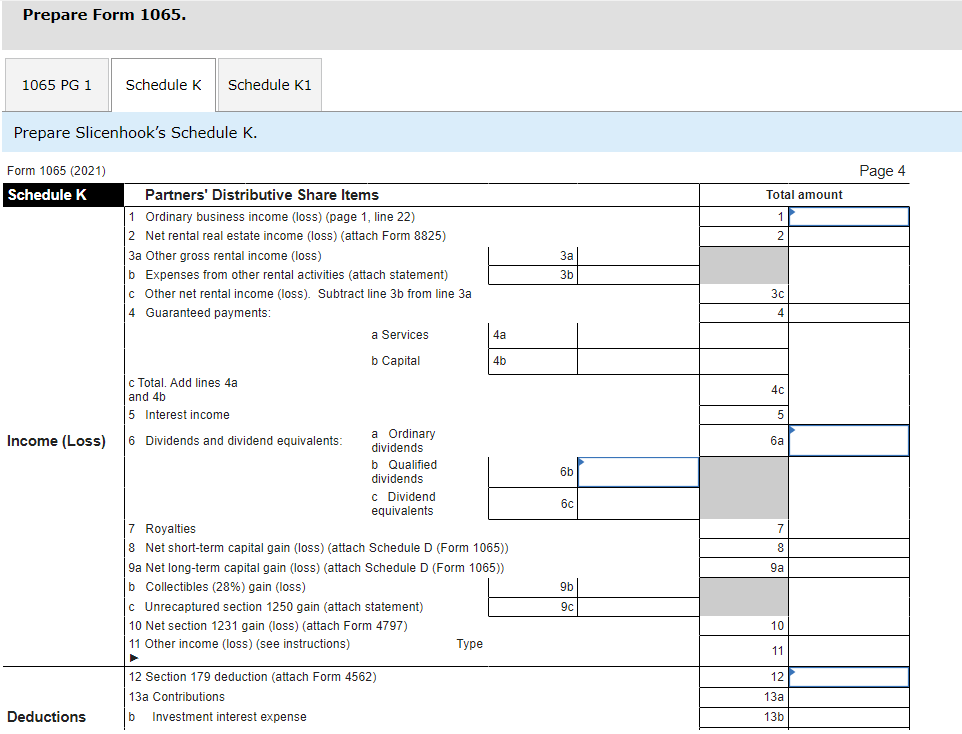Click line 1 ordinary business income field

(848, 216)
